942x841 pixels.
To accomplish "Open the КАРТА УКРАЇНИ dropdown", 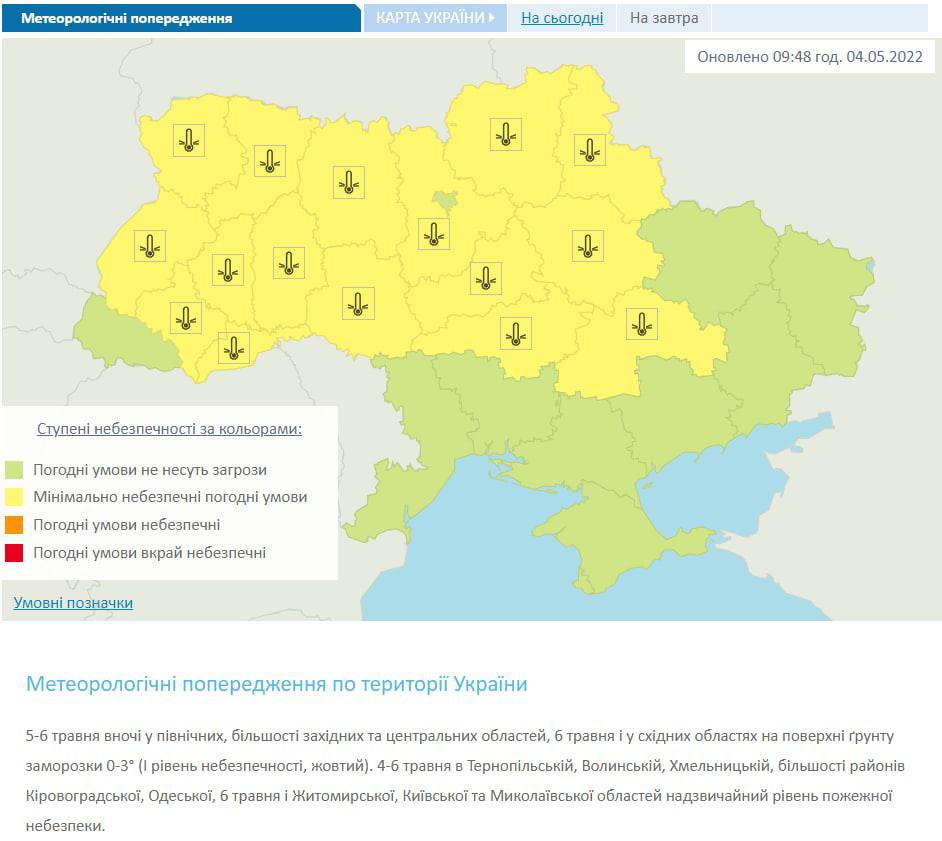I will point(435,18).
